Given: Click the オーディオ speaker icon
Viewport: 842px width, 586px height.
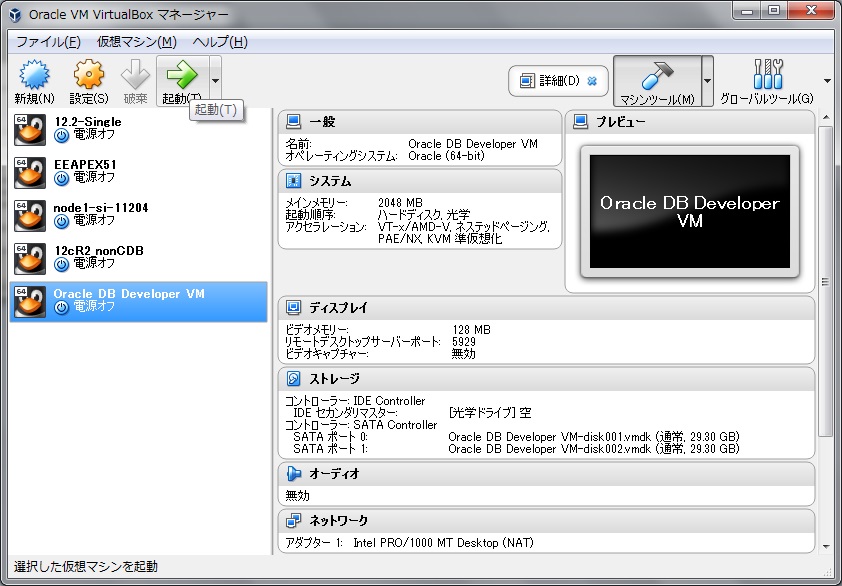Looking at the screenshot, I should (x=293, y=474).
